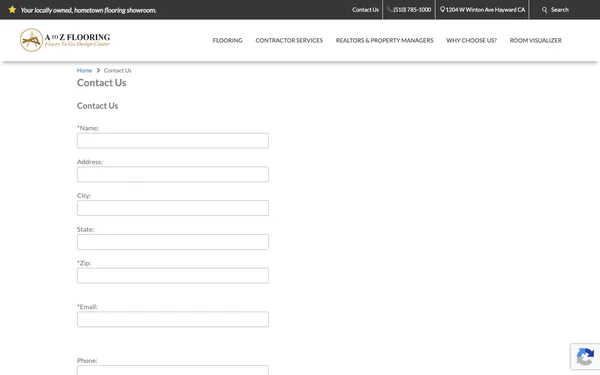Open the Contractor Services menu
600x375 pixels.
pyautogui.click(x=289, y=40)
